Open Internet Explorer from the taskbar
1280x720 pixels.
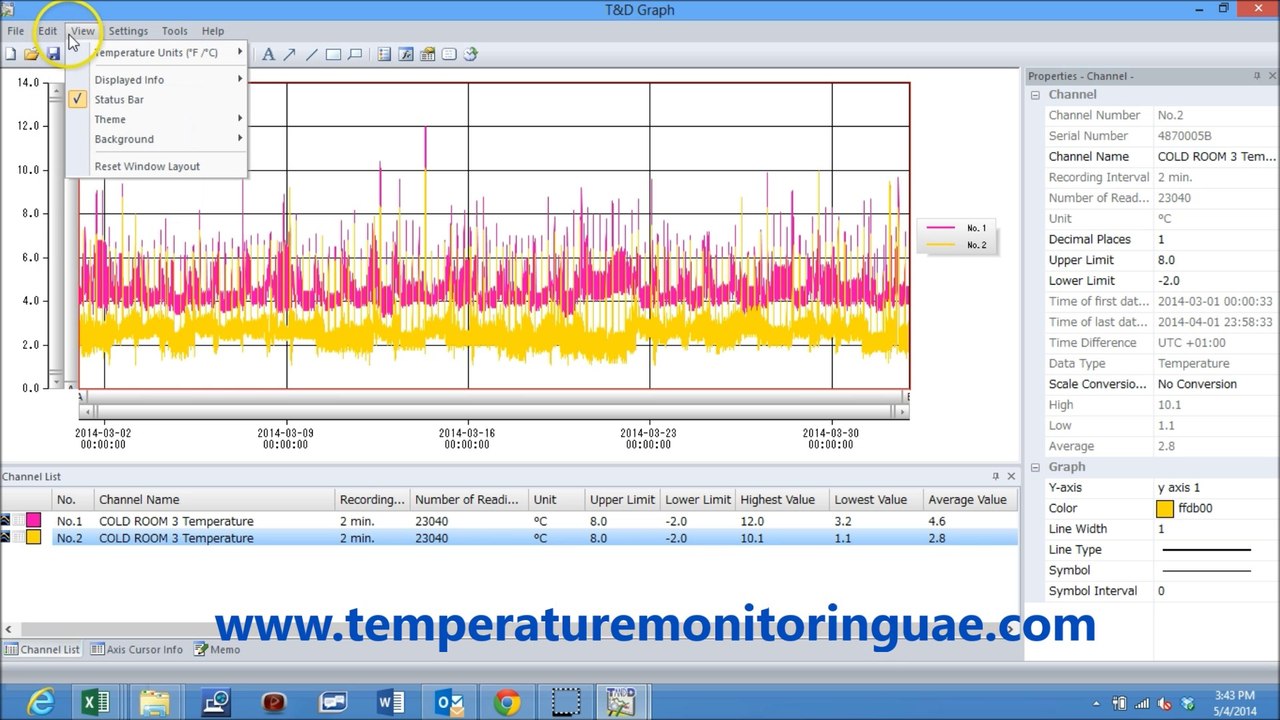[41, 702]
